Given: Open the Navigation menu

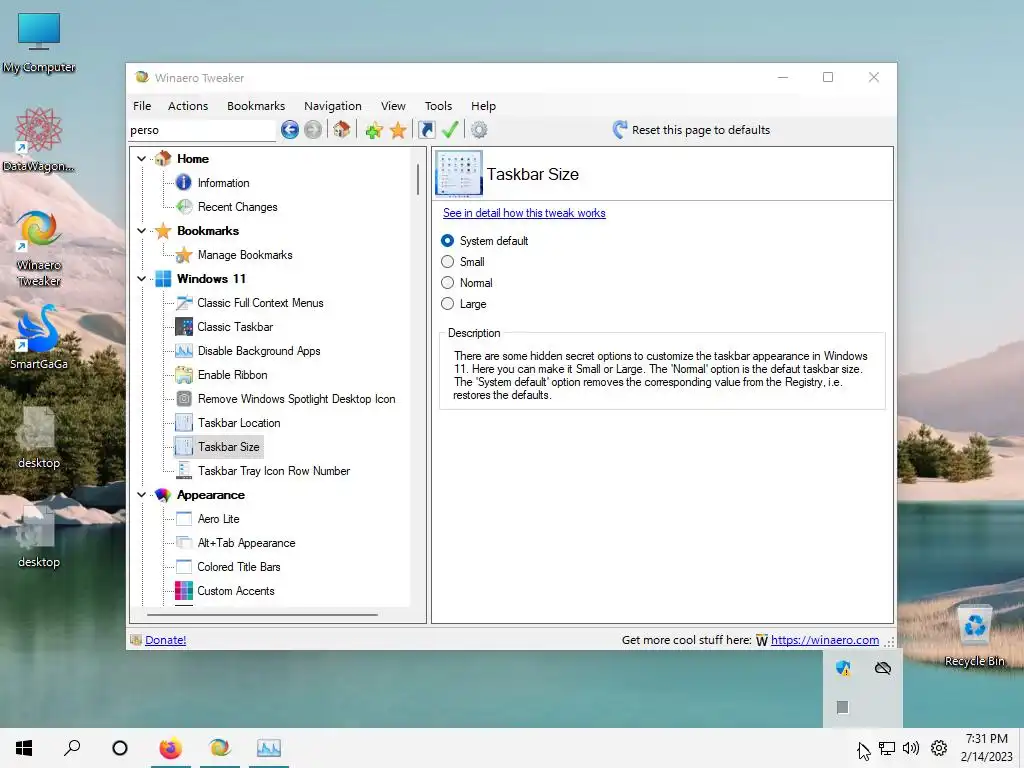Looking at the screenshot, I should click(x=332, y=106).
